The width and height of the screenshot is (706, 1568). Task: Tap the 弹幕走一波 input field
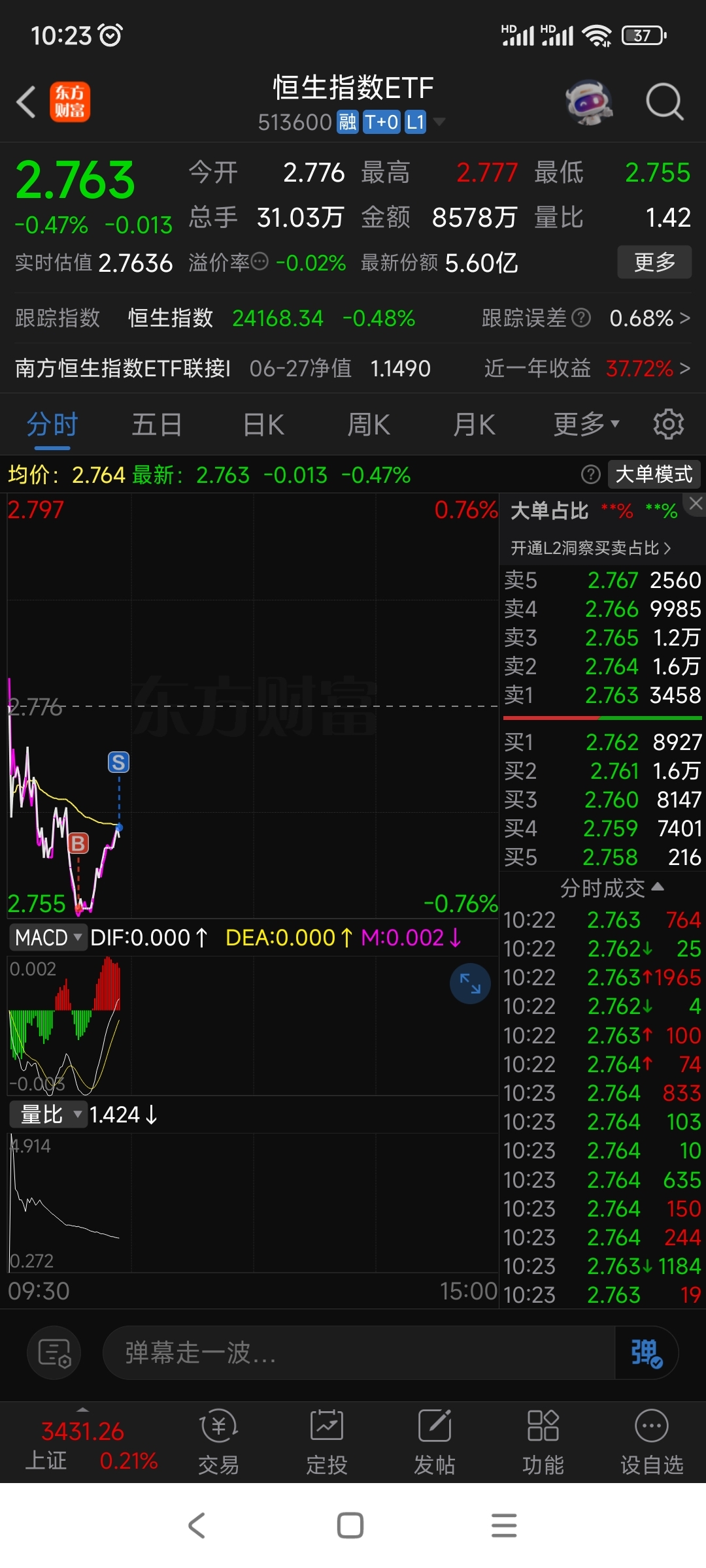(360, 1353)
